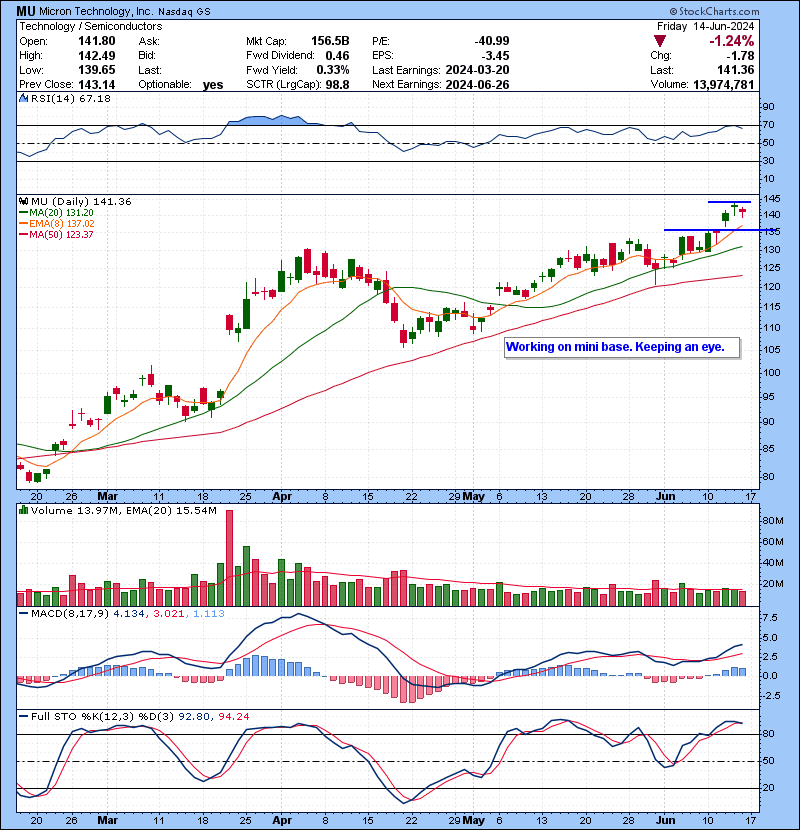Screen dimensions: 800x830
Task: Click the MU ticker symbol in the header
Action: point(26,11)
